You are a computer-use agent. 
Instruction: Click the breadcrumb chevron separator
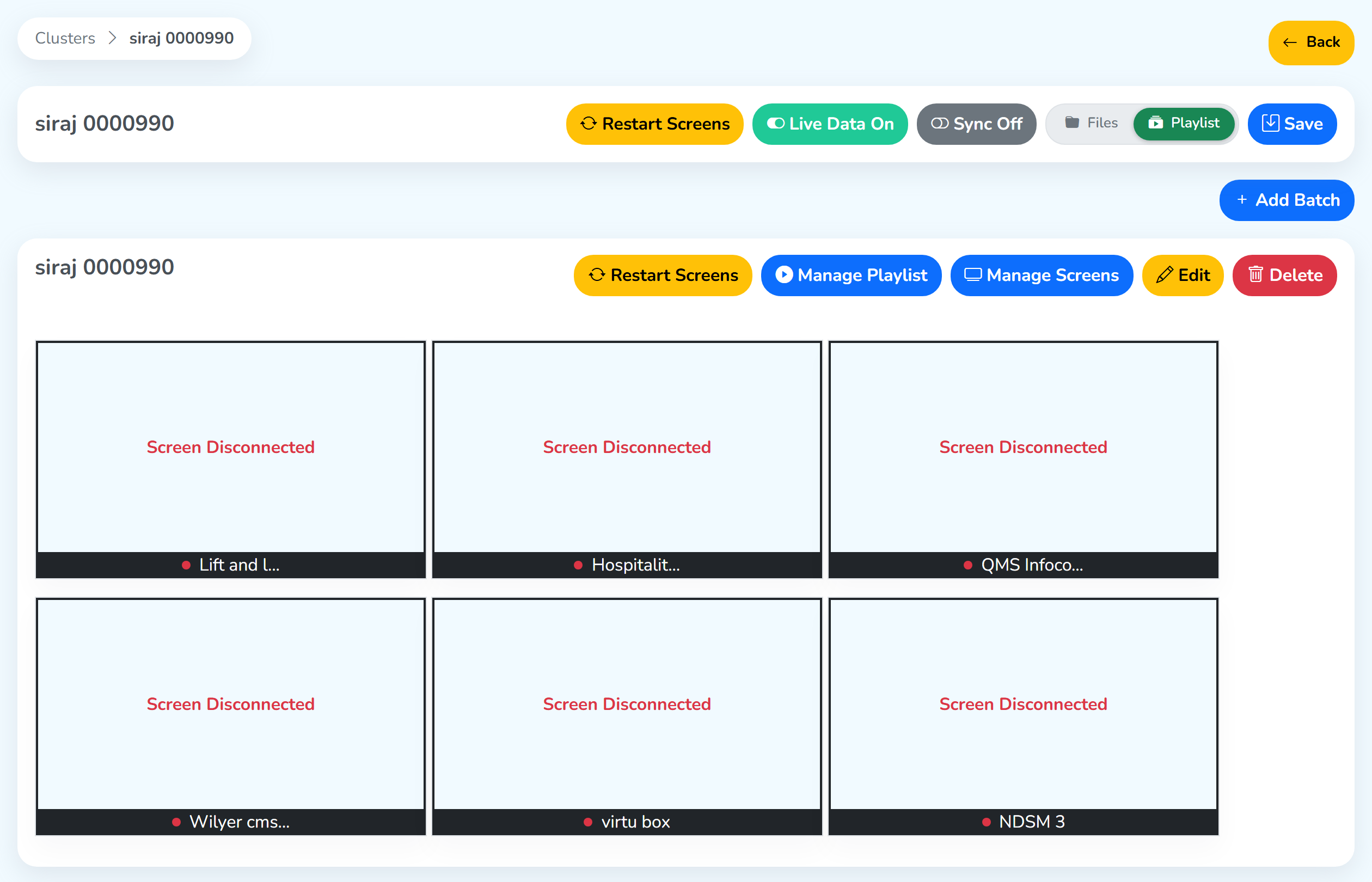pyautogui.click(x=112, y=38)
